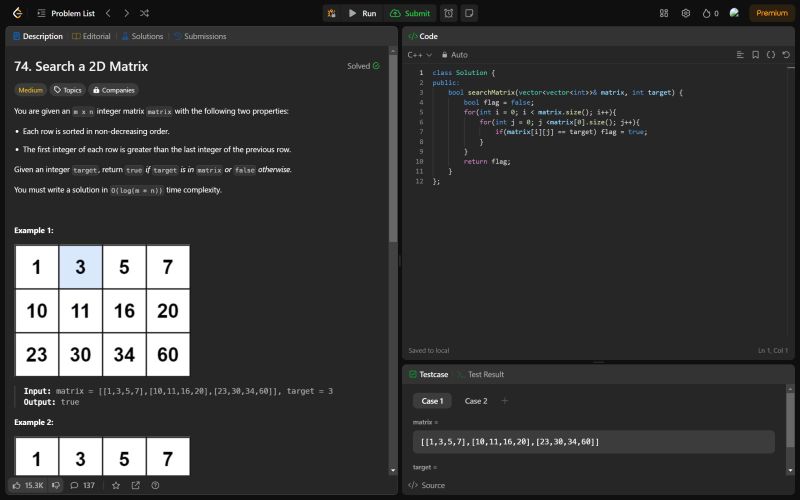Click the Solved status indicator
The height and width of the screenshot is (500, 800).
pos(363,66)
